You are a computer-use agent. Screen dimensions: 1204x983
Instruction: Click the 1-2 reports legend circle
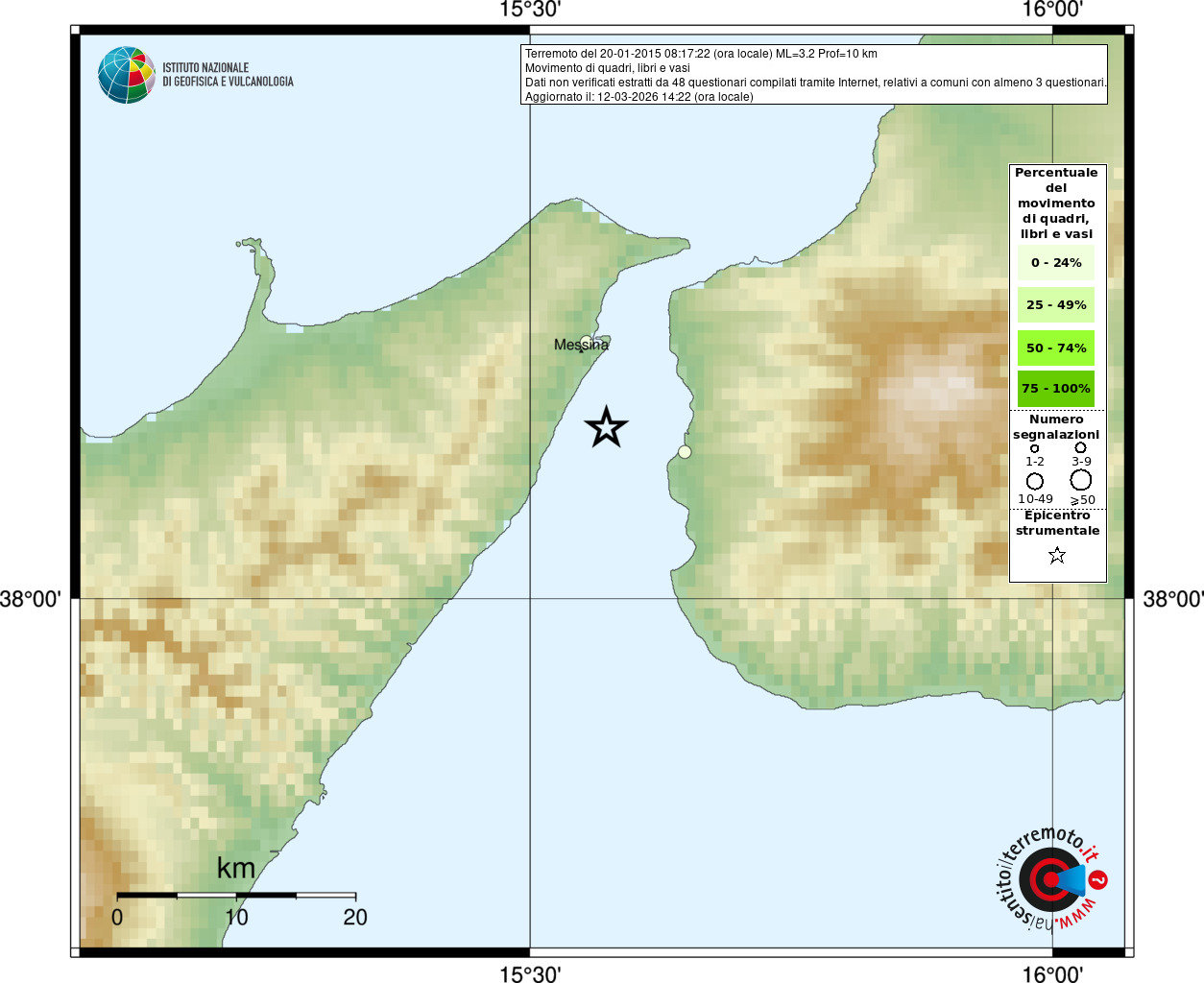[x=1034, y=448]
